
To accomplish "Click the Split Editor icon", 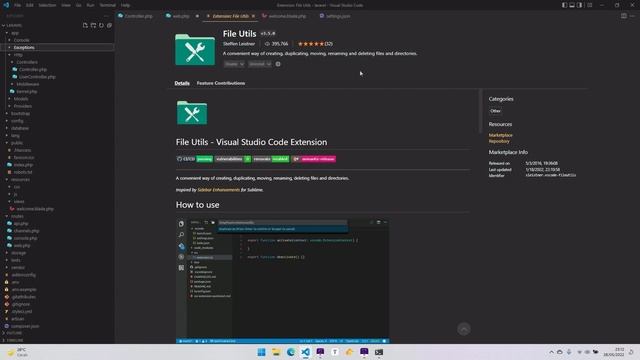I will (624, 16).
